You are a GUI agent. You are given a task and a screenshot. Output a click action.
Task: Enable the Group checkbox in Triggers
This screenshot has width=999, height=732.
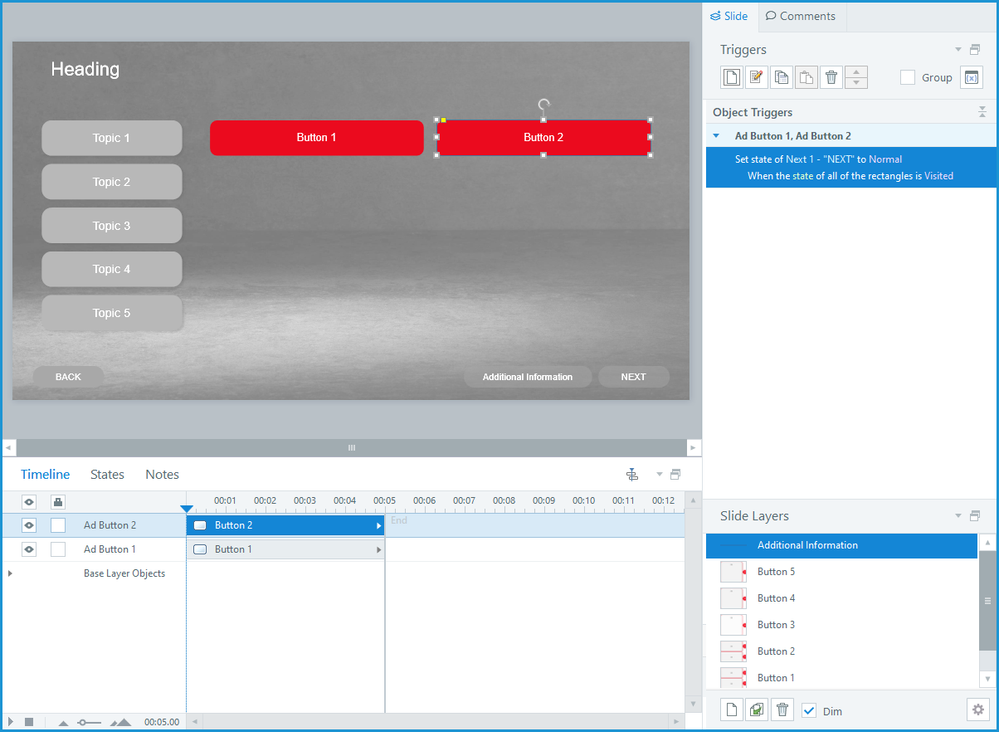908,77
